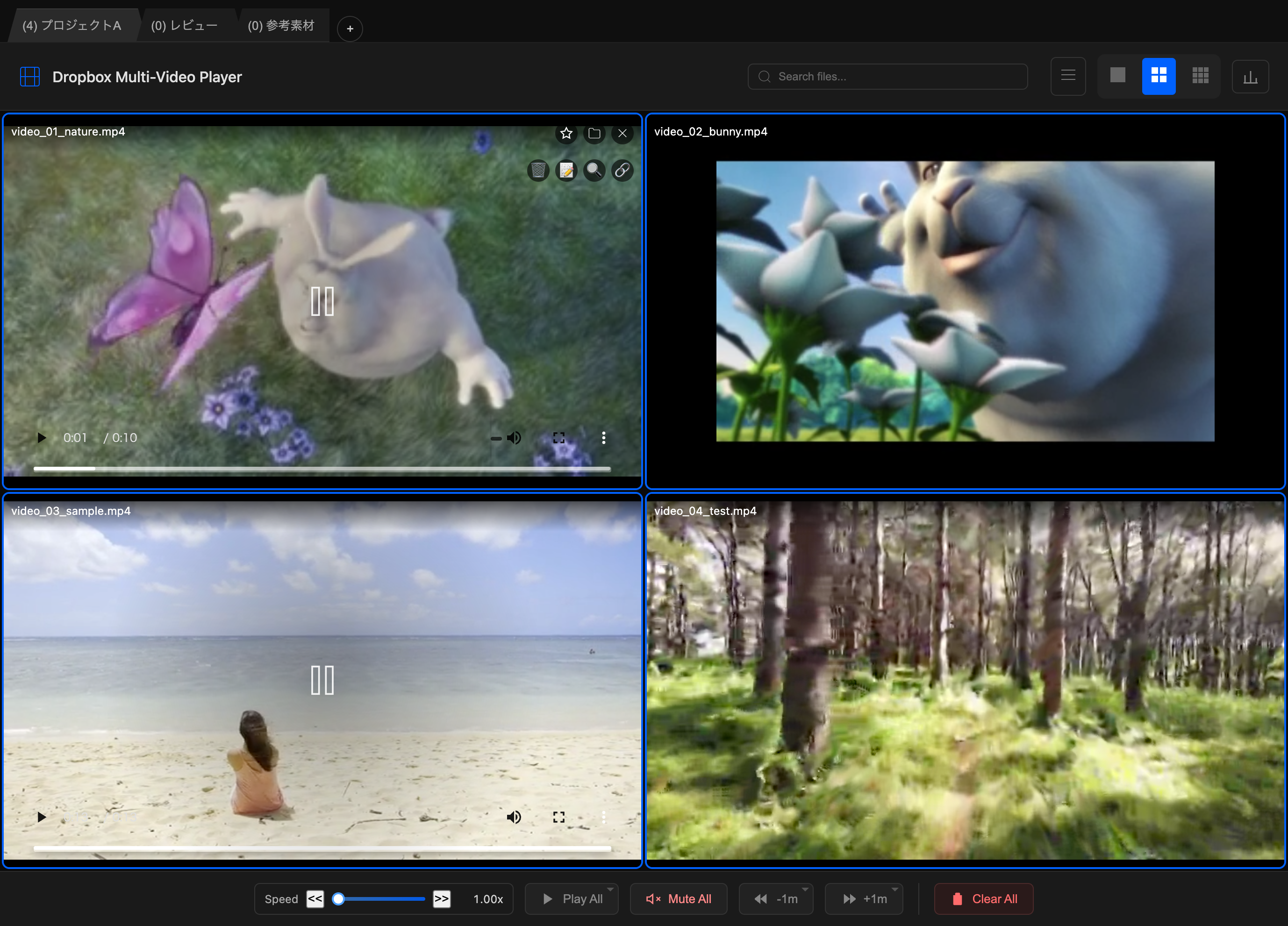Open the 参考素材 tab
Screen dimensions: 1288x926
(x=281, y=26)
